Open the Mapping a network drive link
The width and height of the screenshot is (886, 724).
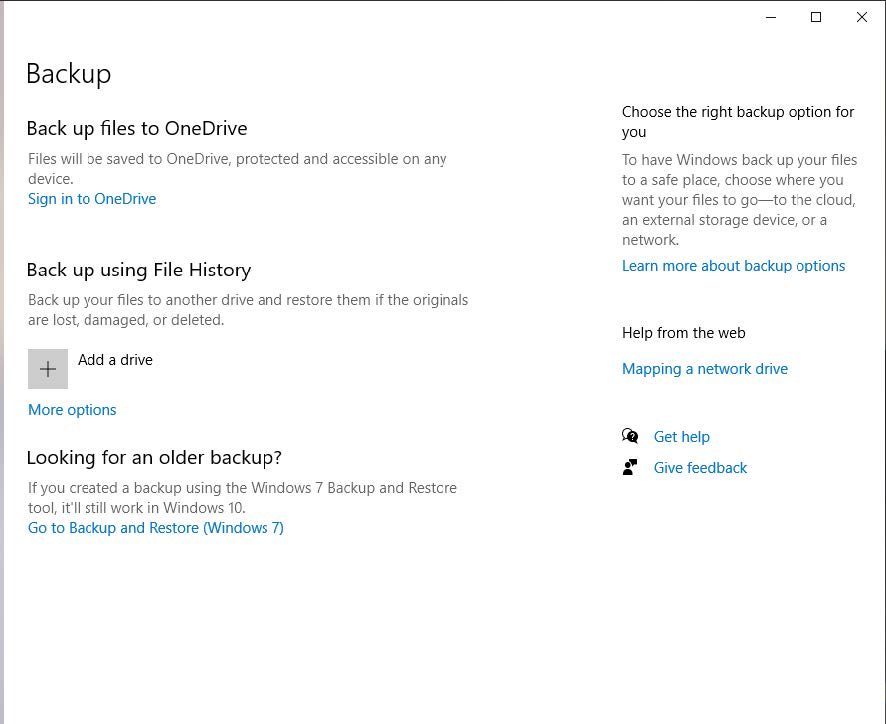704,369
